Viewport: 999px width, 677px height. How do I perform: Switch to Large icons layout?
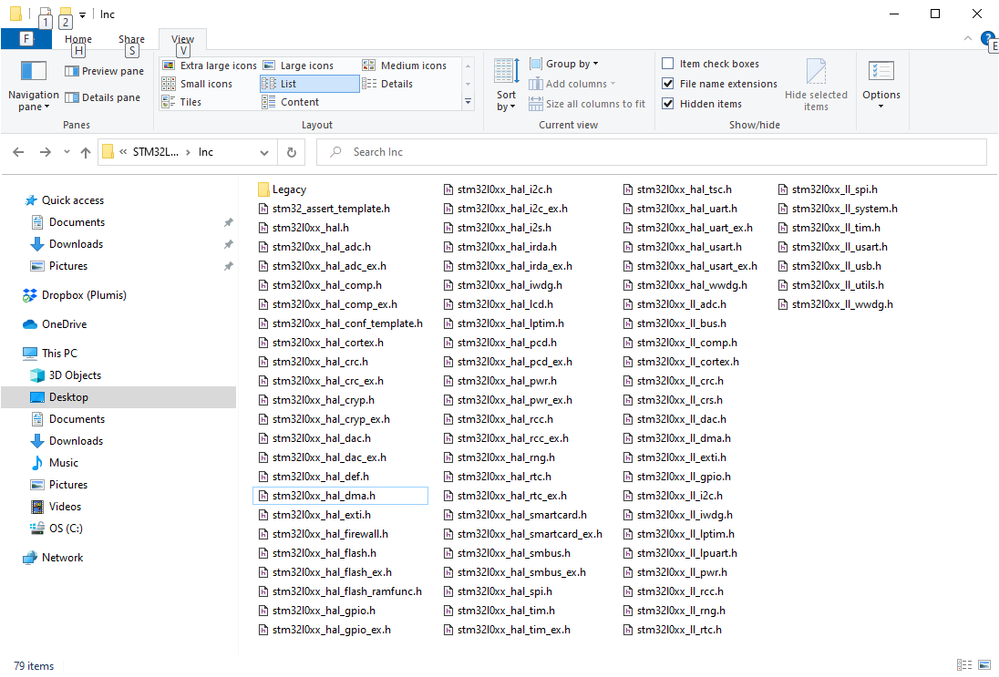(x=298, y=65)
